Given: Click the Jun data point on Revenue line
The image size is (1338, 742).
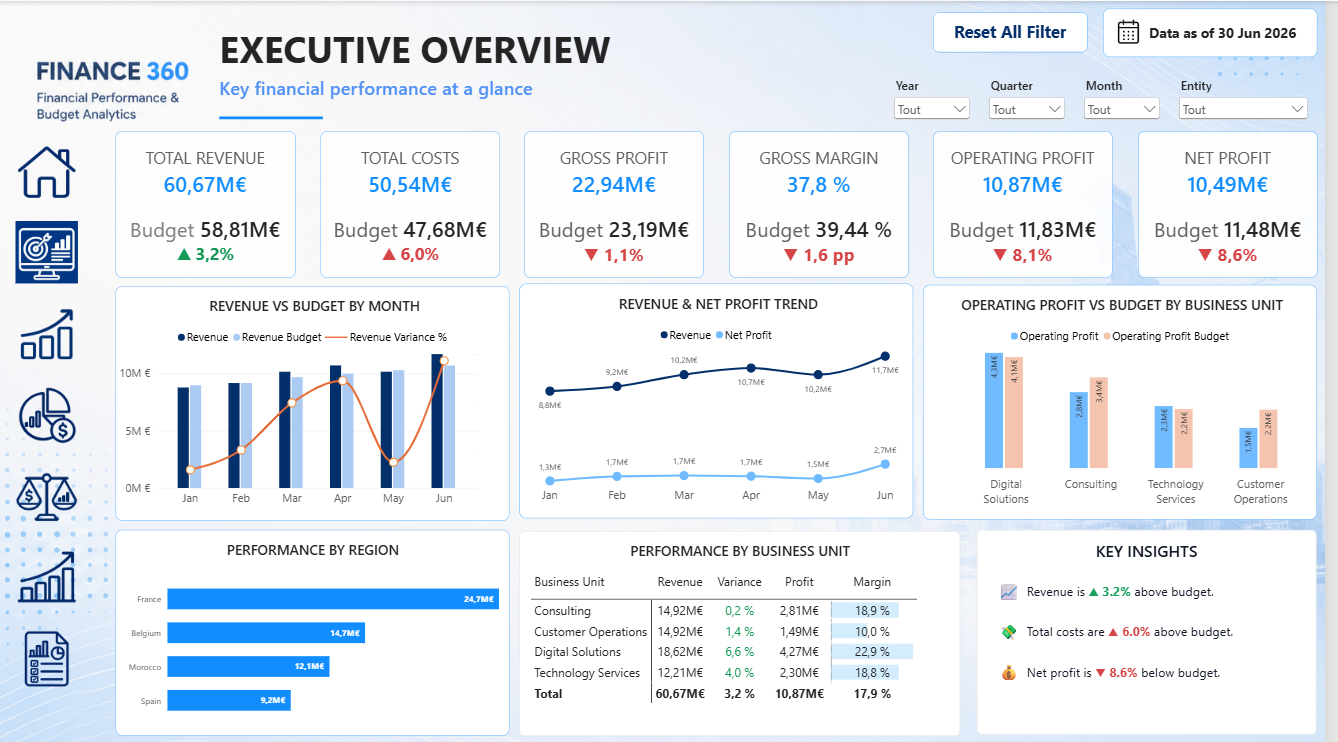Looking at the screenshot, I should (885, 356).
